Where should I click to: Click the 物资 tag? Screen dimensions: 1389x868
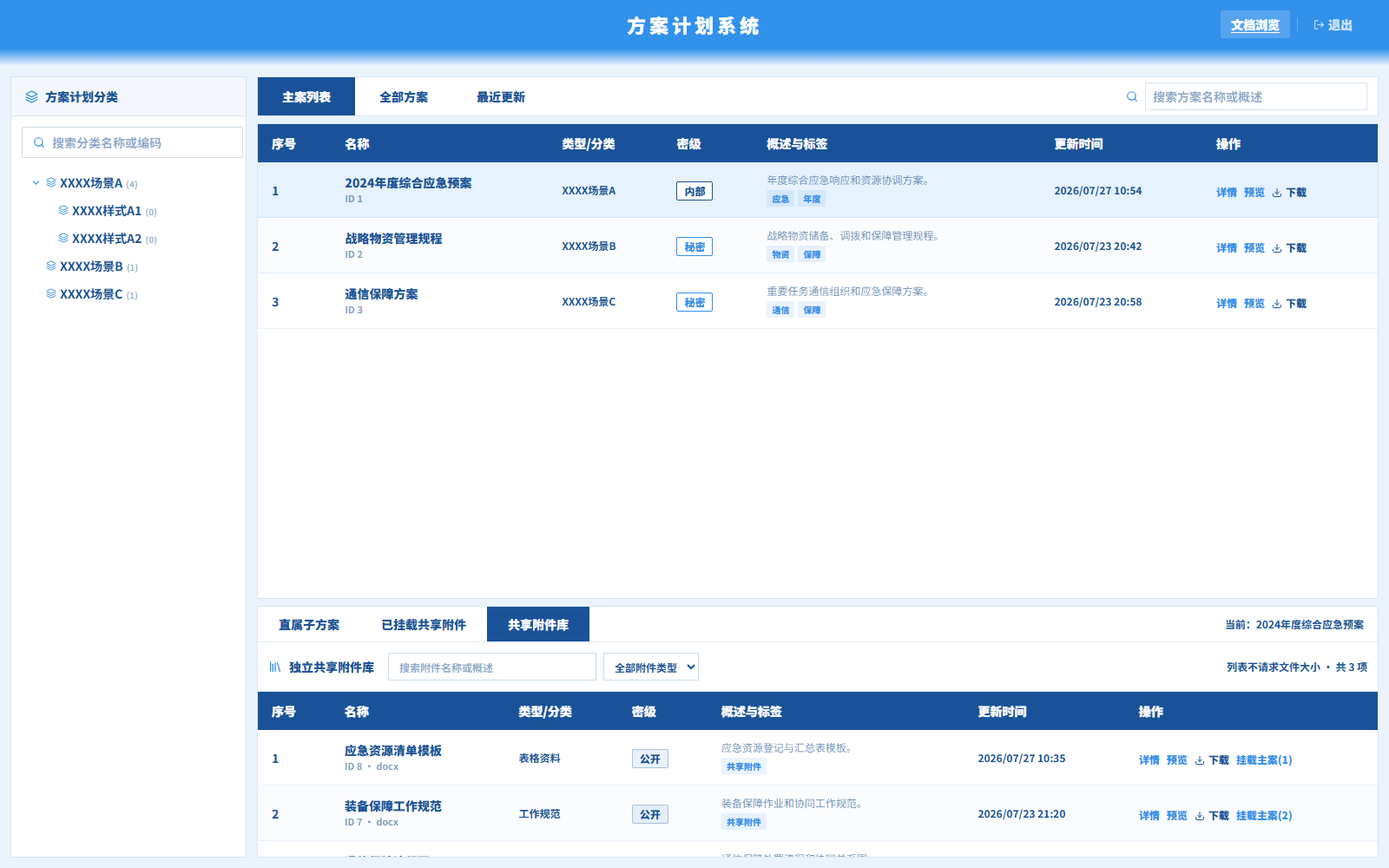780,254
